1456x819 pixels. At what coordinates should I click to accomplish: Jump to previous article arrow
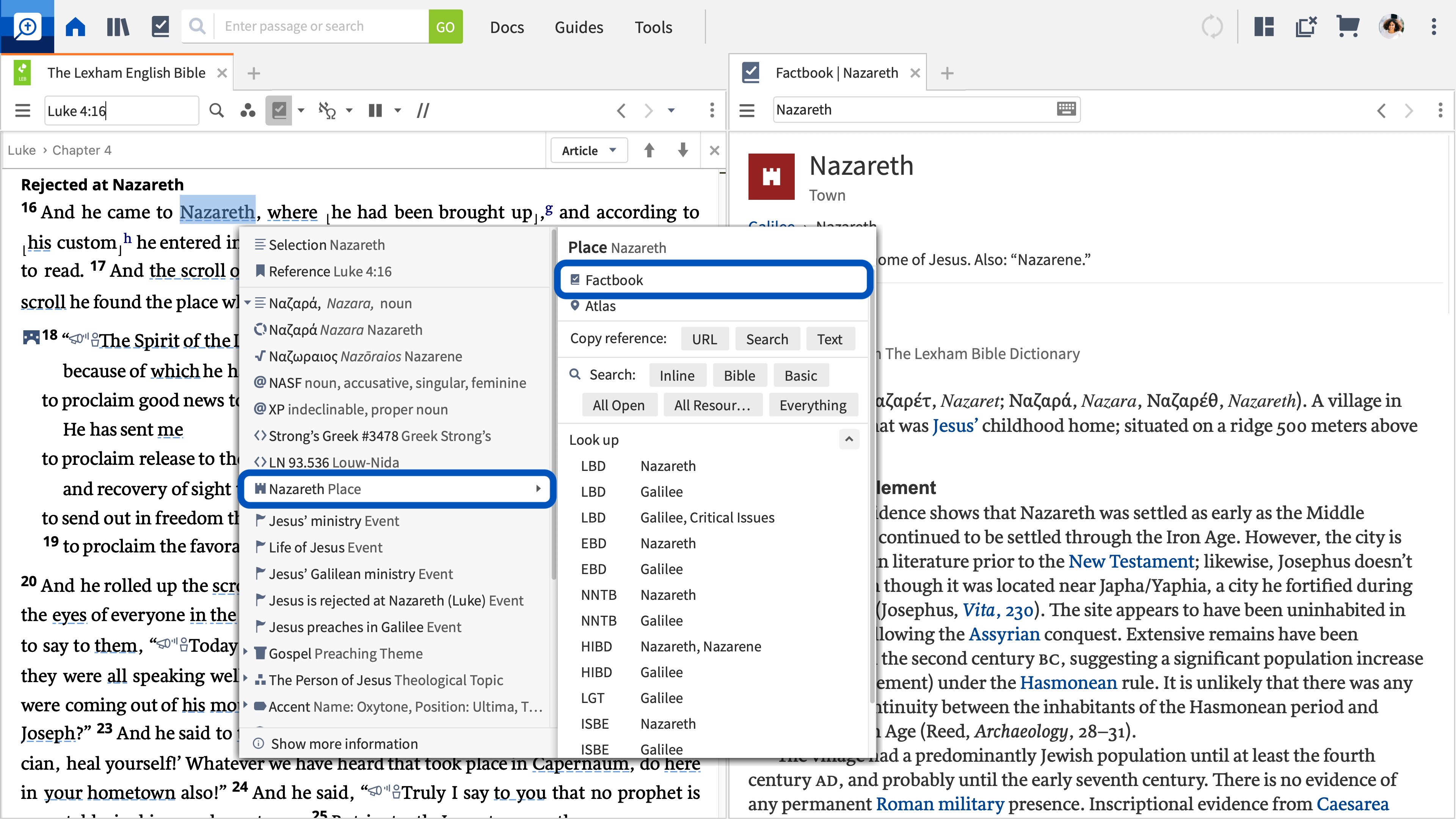coord(649,151)
